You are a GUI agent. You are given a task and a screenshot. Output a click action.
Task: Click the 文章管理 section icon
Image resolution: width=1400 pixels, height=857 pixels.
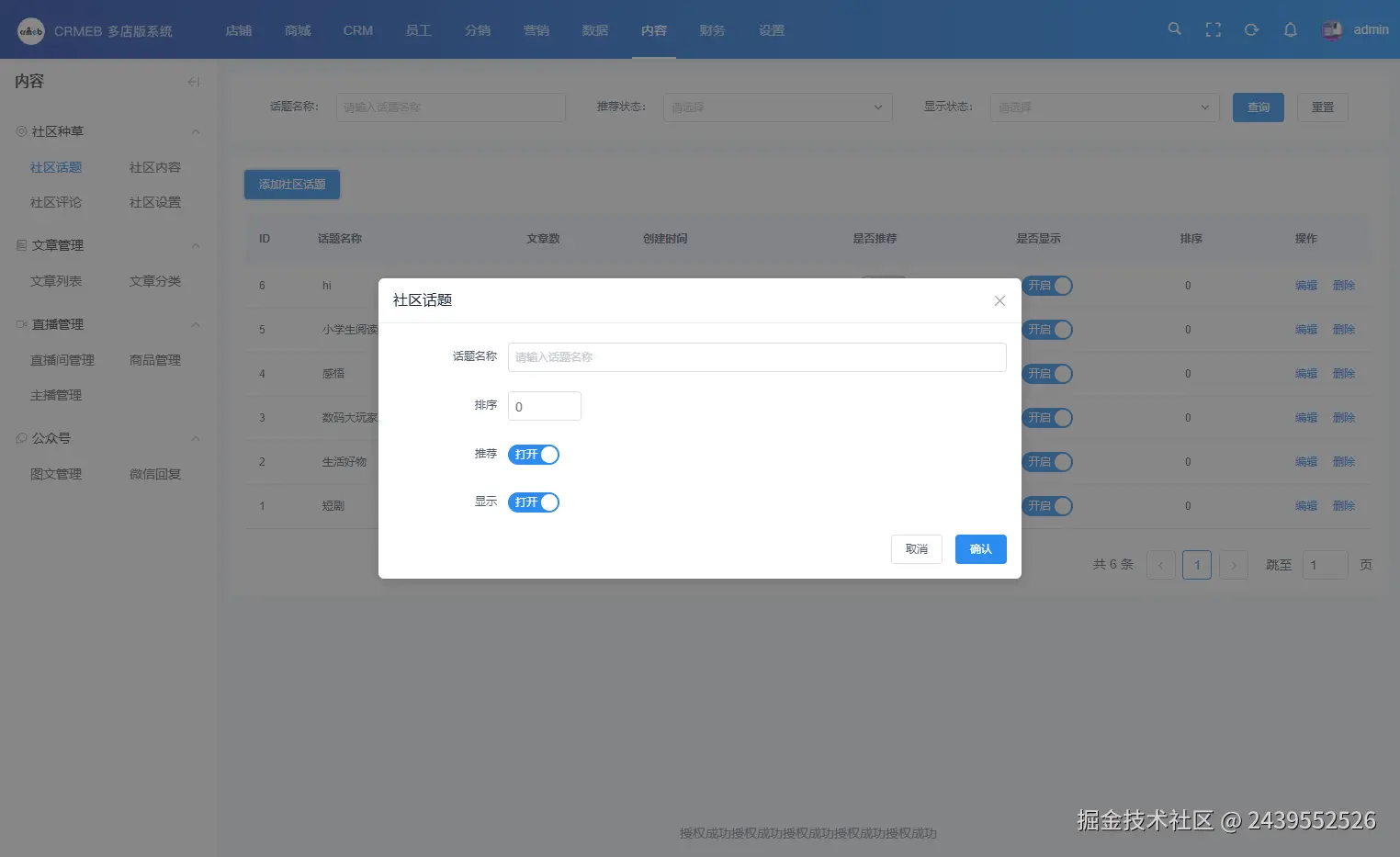coord(21,245)
